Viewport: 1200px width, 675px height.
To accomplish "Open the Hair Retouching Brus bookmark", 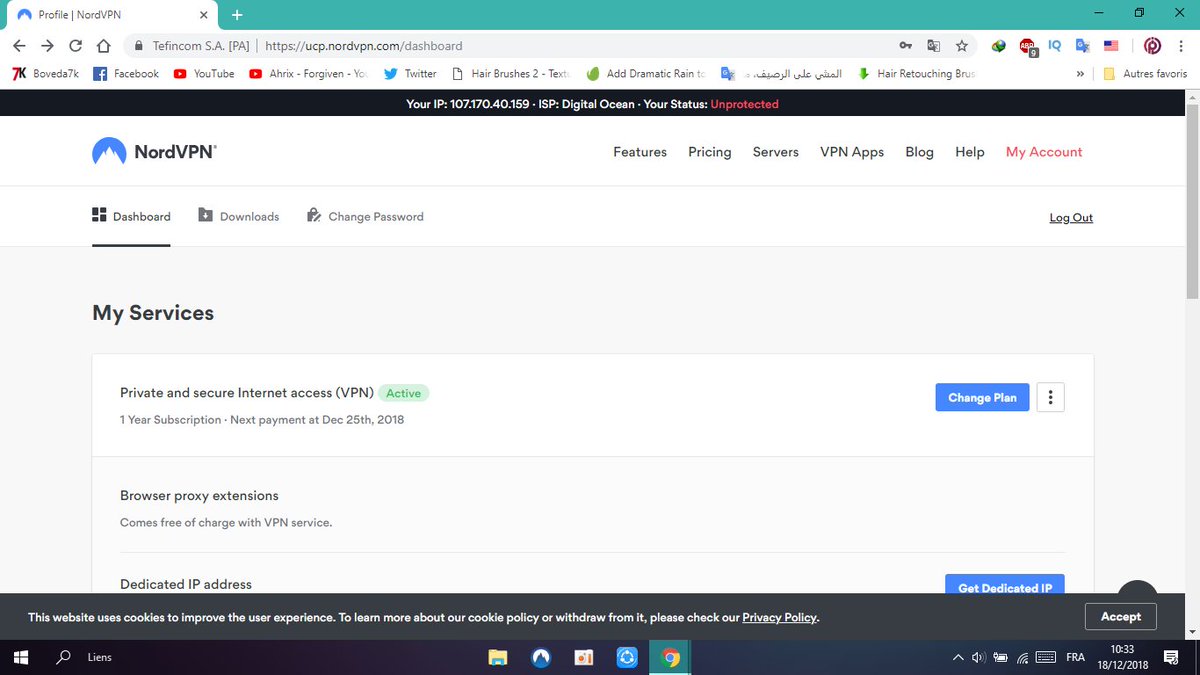I will pyautogui.click(x=916, y=73).
